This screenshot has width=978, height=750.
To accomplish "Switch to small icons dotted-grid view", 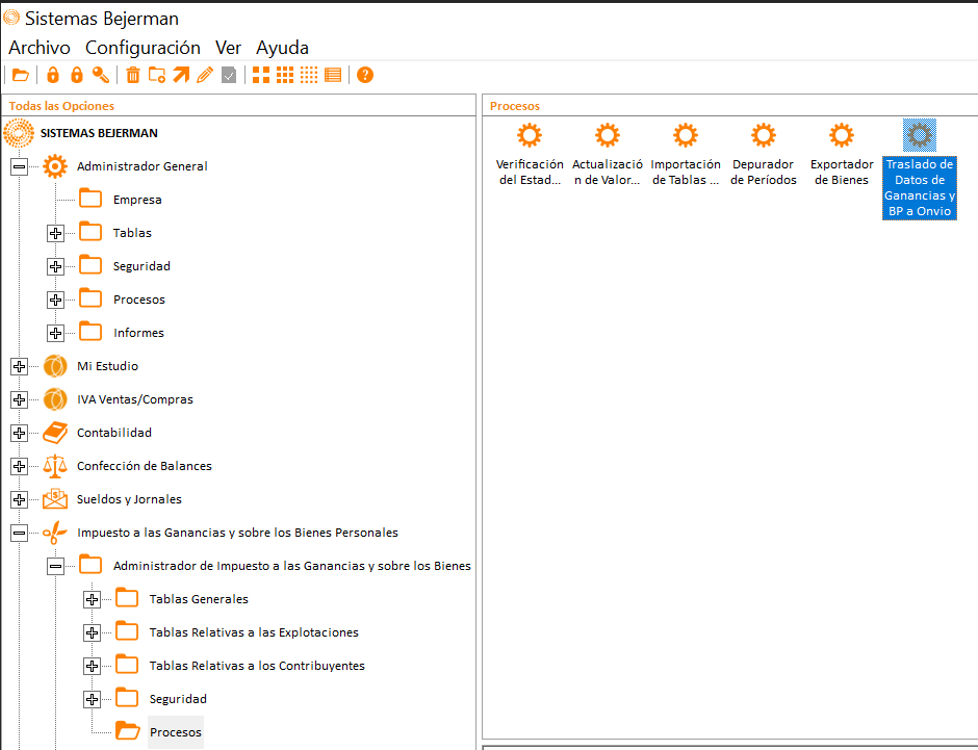I will point(309,75).
